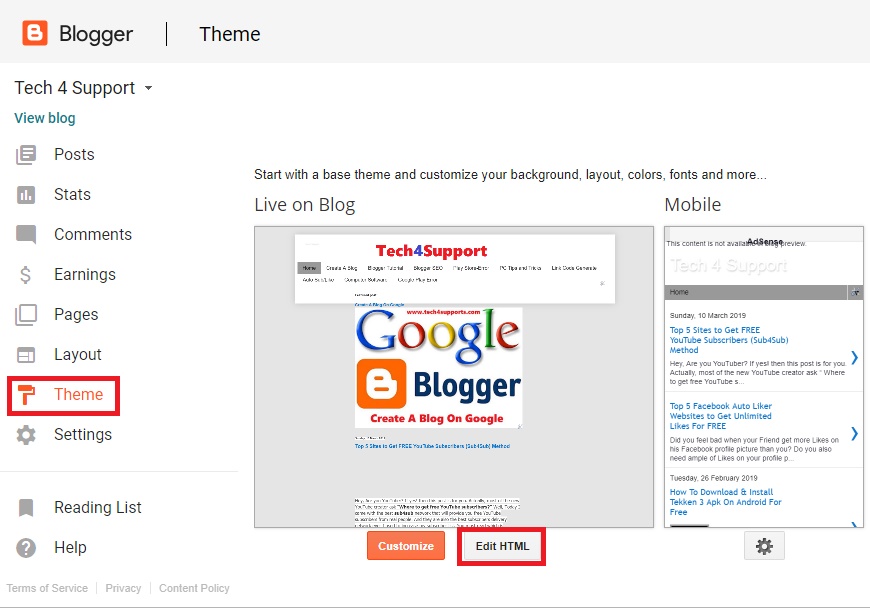Click the 'Mobile' heading

(x=692, y=205)
